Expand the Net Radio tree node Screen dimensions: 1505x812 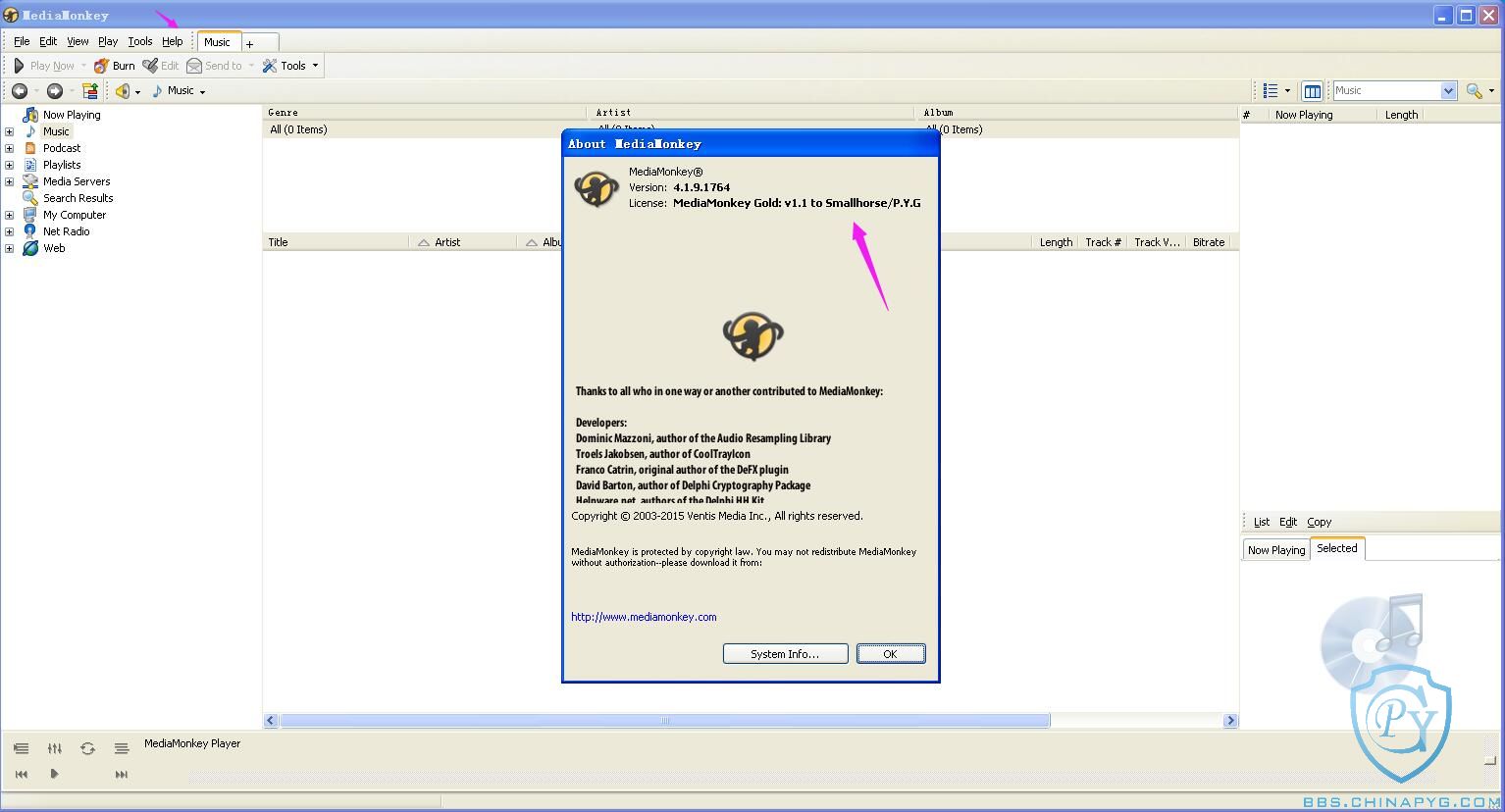(9, 231)
